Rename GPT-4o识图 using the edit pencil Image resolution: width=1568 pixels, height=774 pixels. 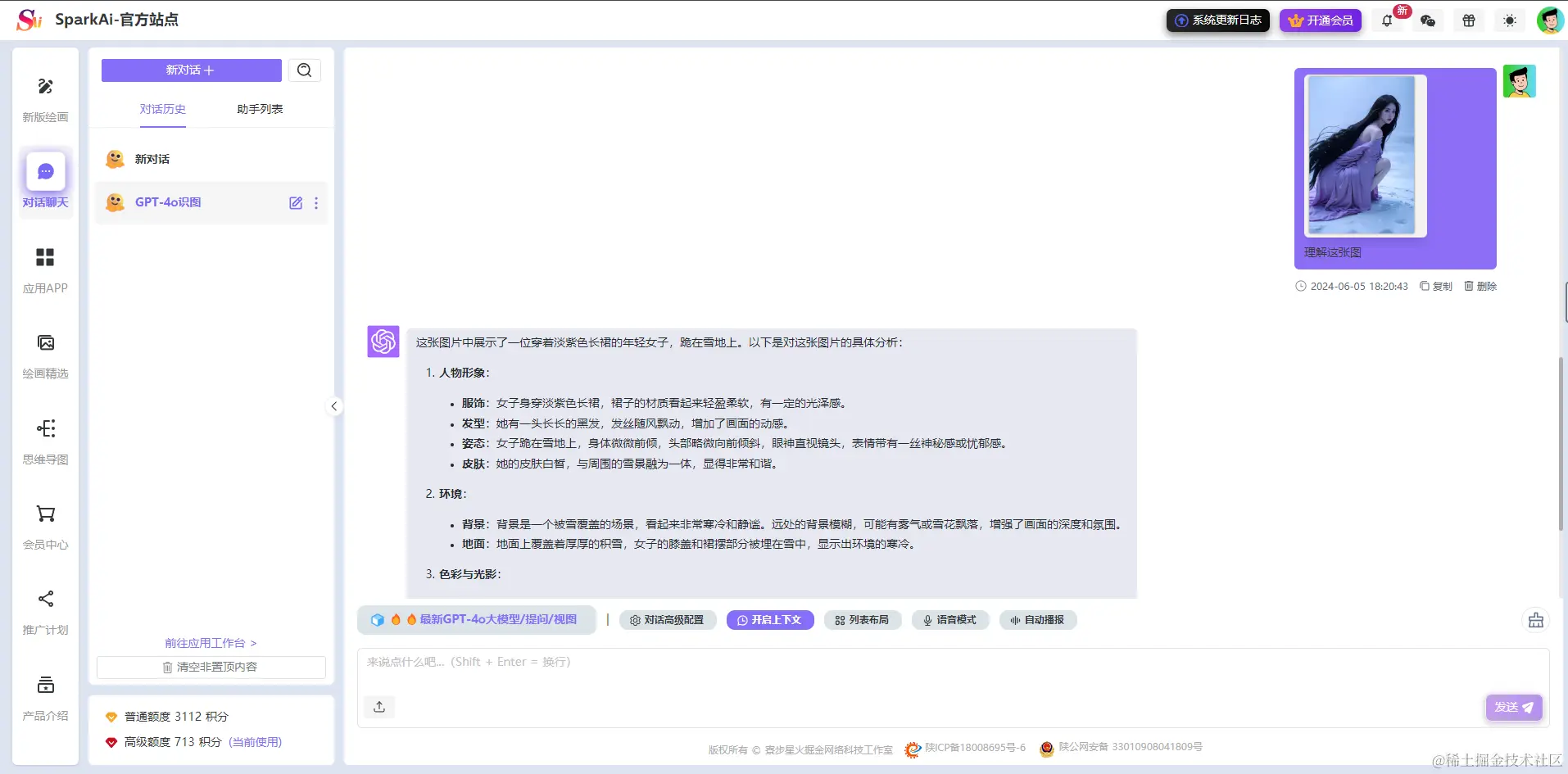pos(295,202)
